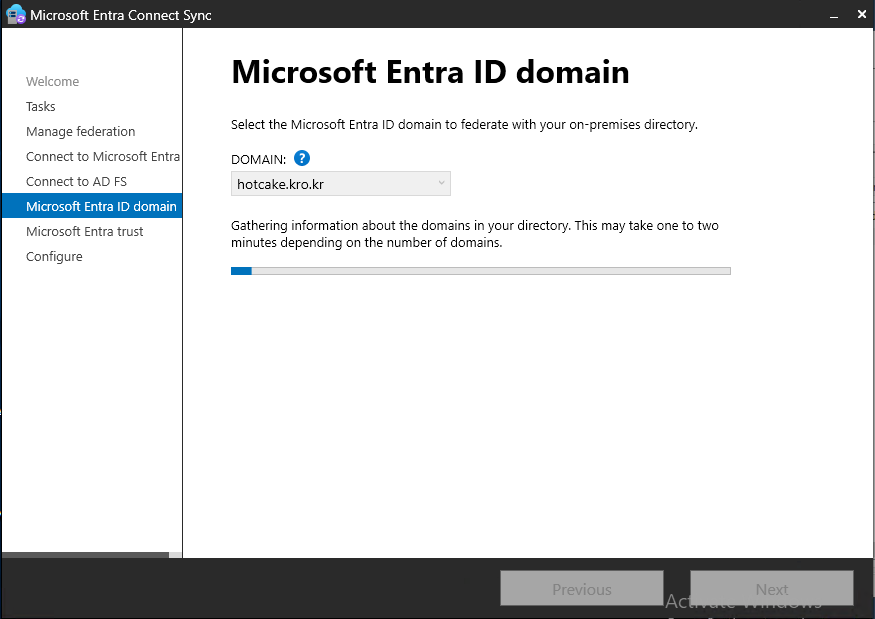
Task: Open the Manage federation step
Action: (x=80, y=132)
